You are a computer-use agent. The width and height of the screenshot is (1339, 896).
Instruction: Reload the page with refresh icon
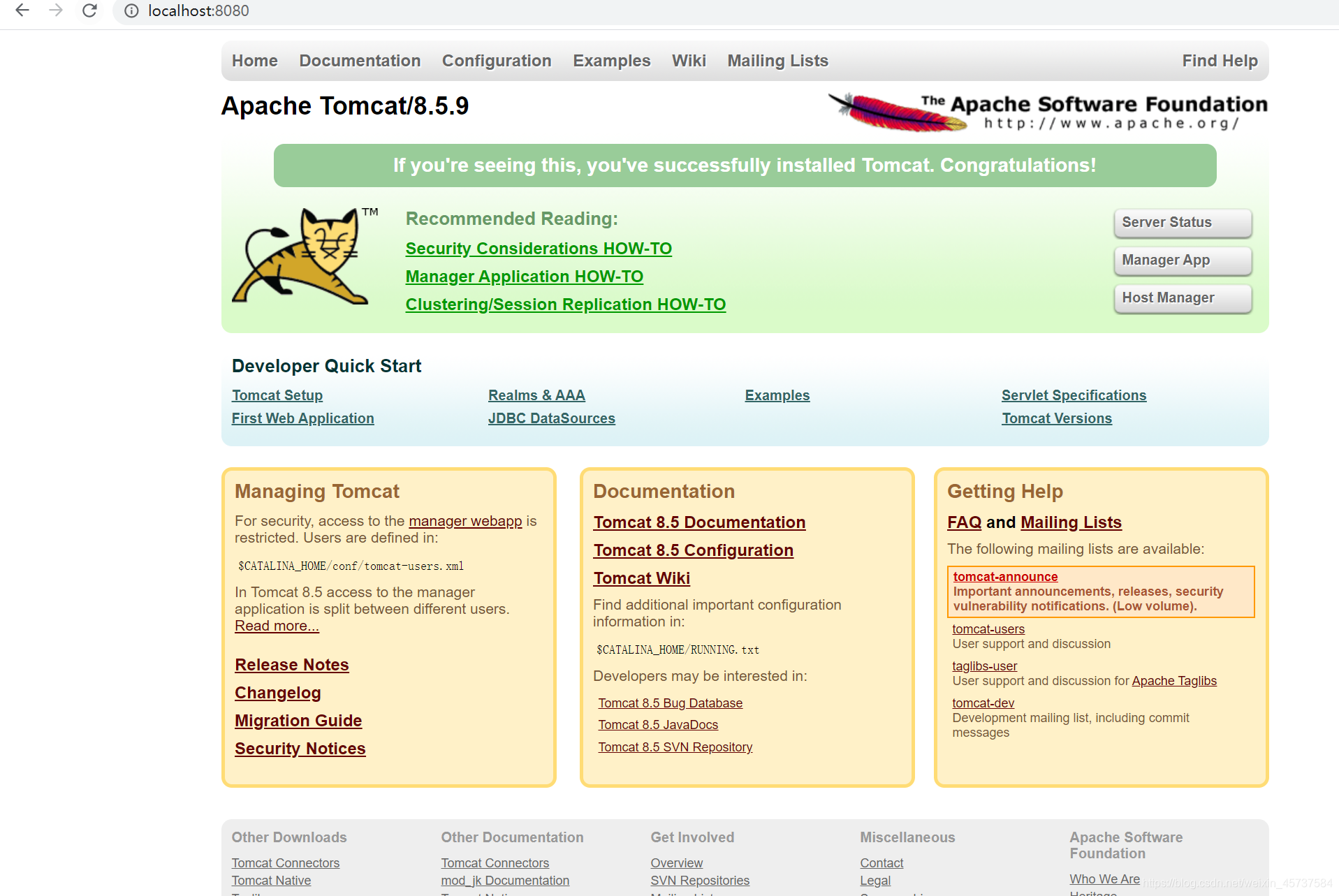(x=89, y=10)
